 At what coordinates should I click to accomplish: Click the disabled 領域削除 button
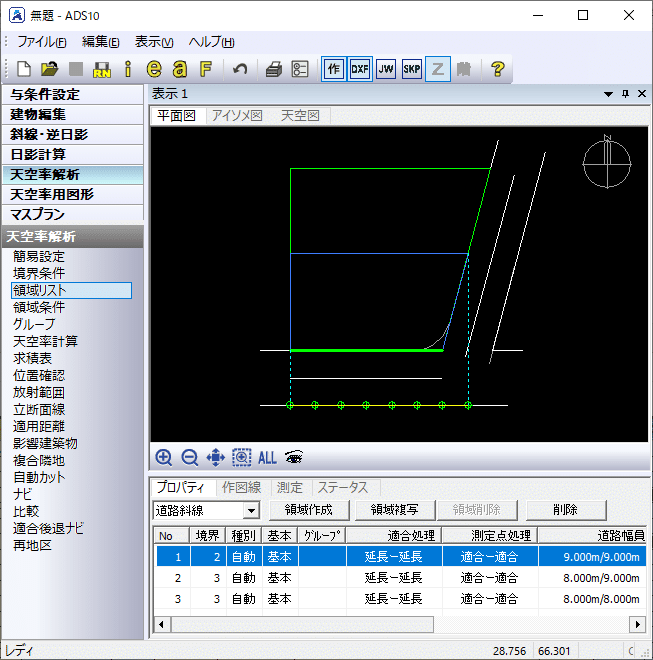(477, 510)
